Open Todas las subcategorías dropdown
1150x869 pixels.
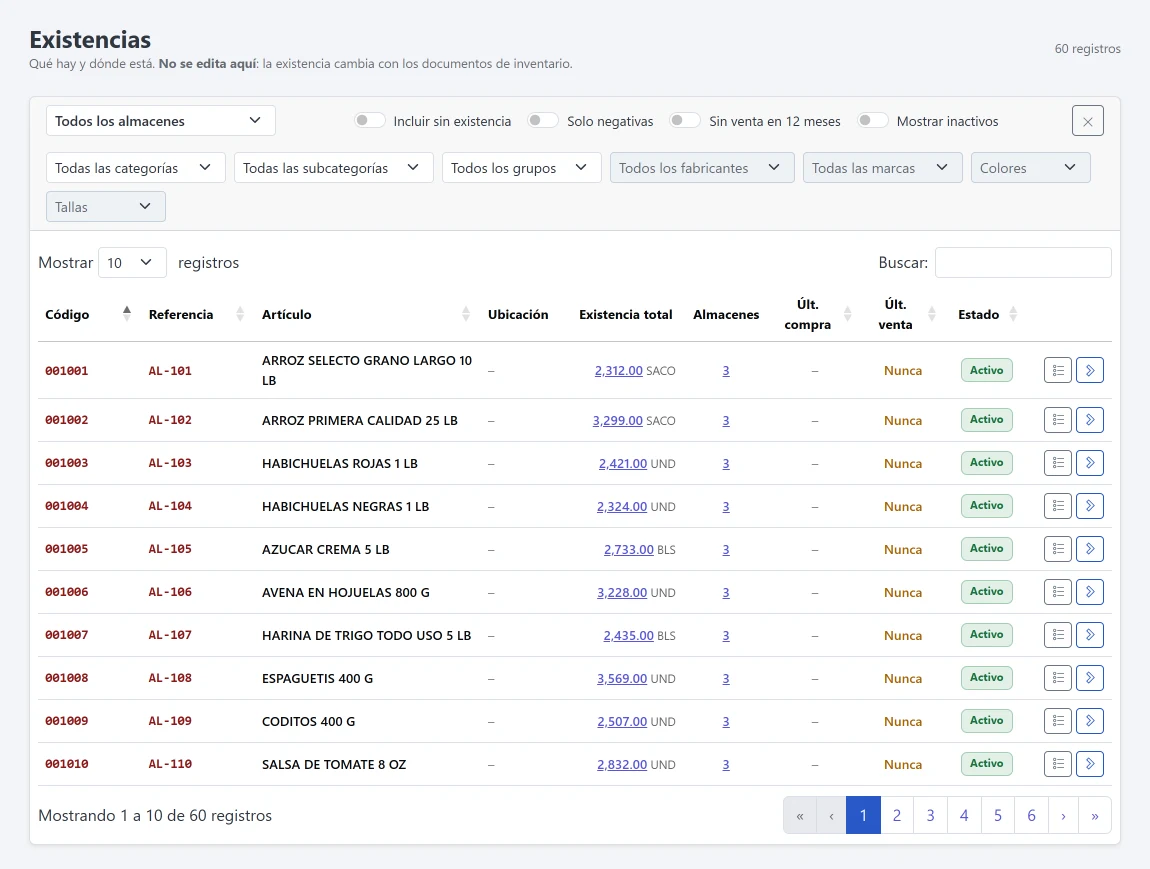pos(334,168)
